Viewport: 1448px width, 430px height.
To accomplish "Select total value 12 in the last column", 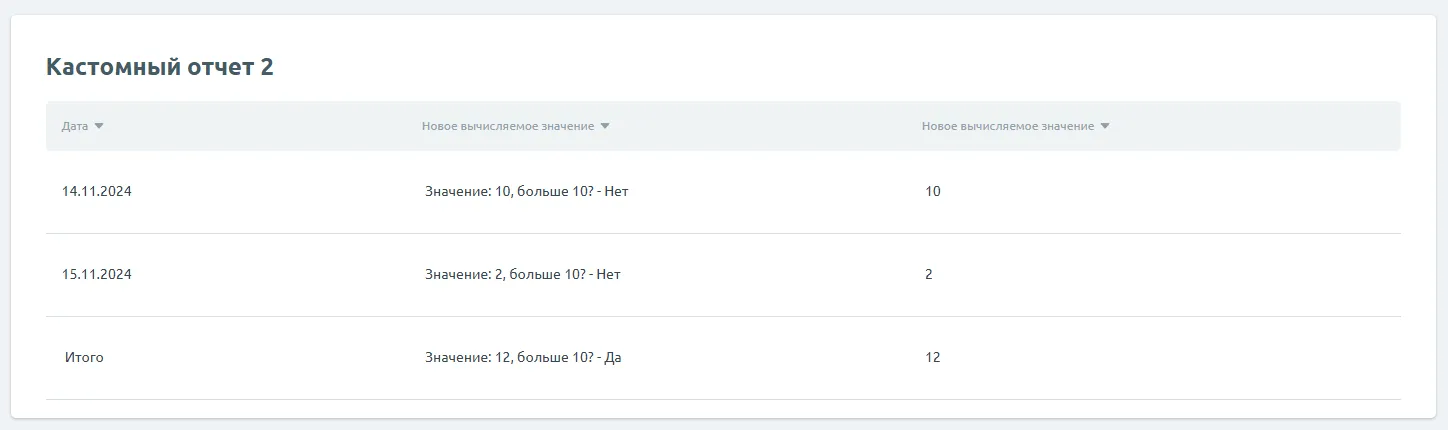I will (x=933, y=357).
